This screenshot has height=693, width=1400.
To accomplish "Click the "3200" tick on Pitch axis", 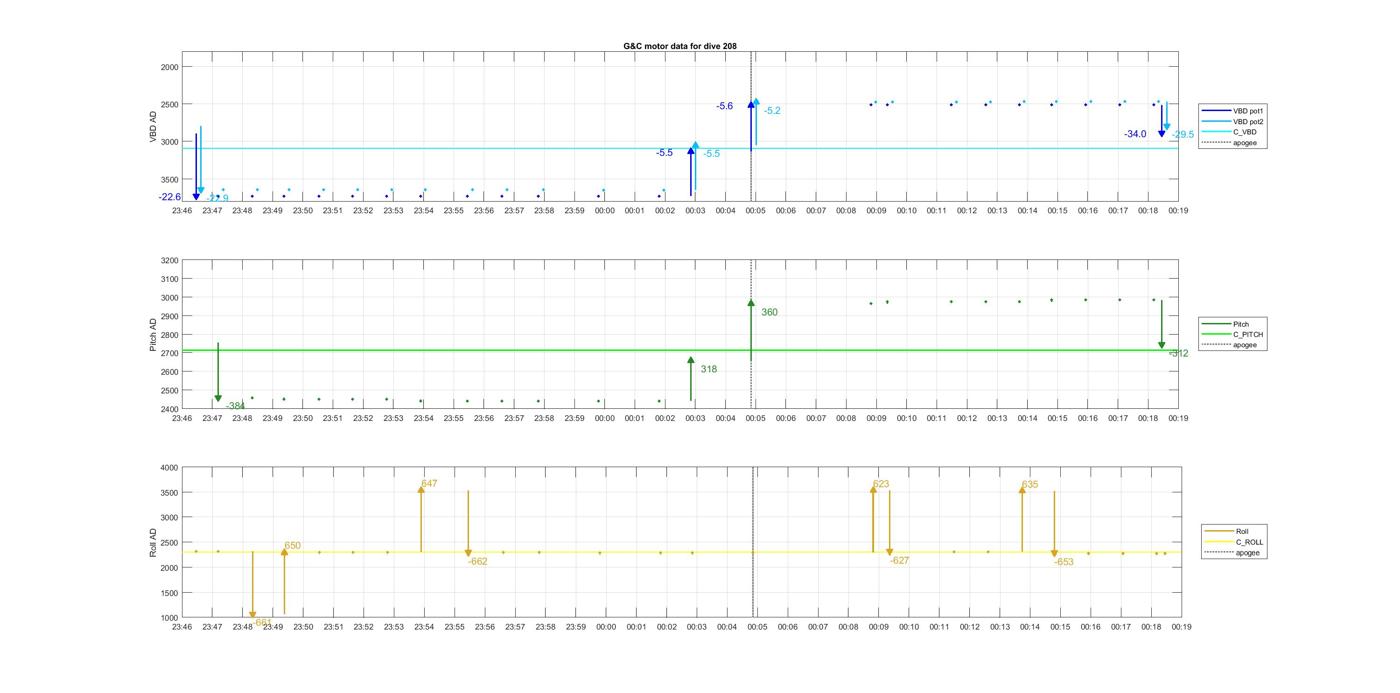I will pyautogui.click(x=170, y=261).
